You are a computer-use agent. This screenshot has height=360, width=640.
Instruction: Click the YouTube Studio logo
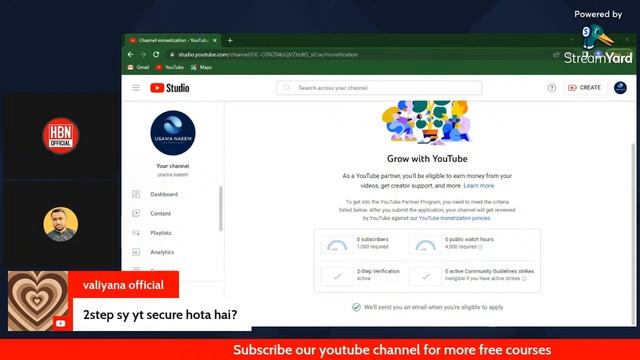170,88
